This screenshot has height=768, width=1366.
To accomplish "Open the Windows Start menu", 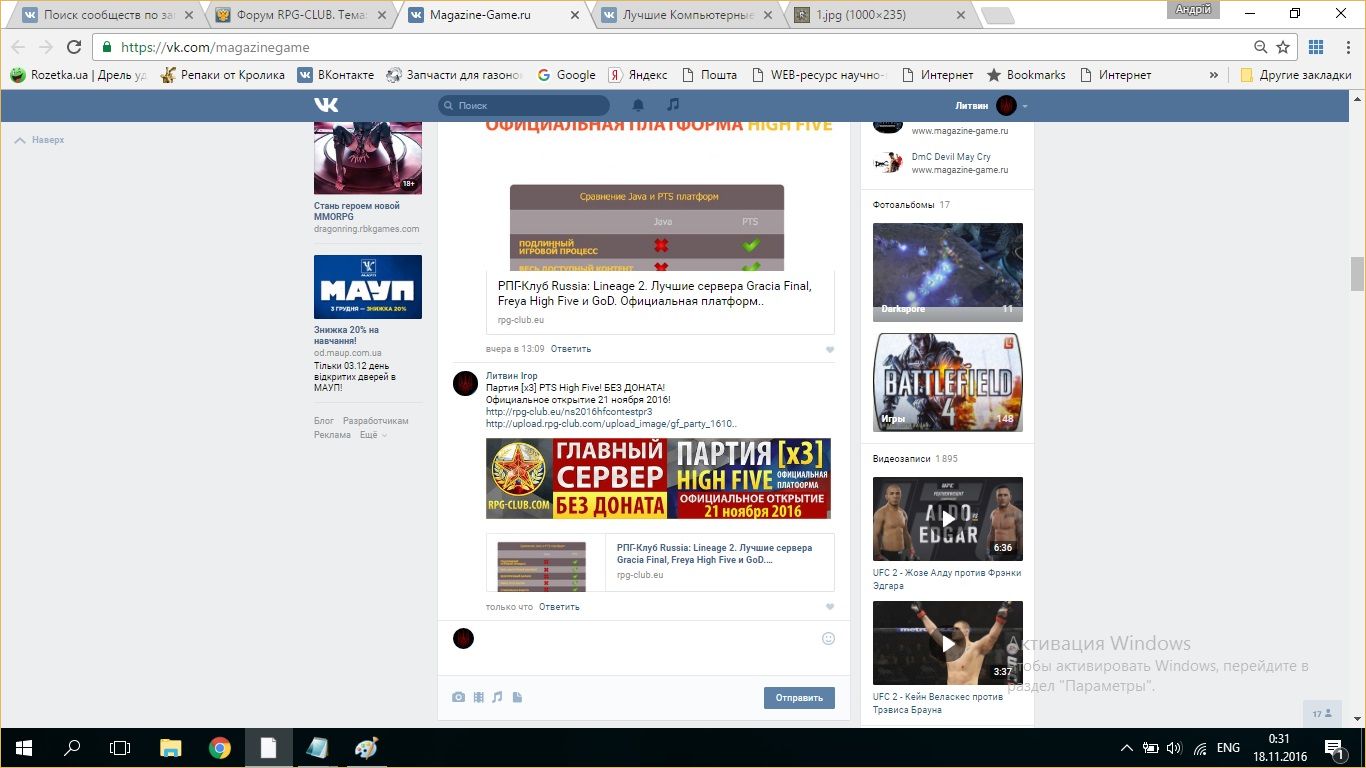I will (x=24, y=748).
